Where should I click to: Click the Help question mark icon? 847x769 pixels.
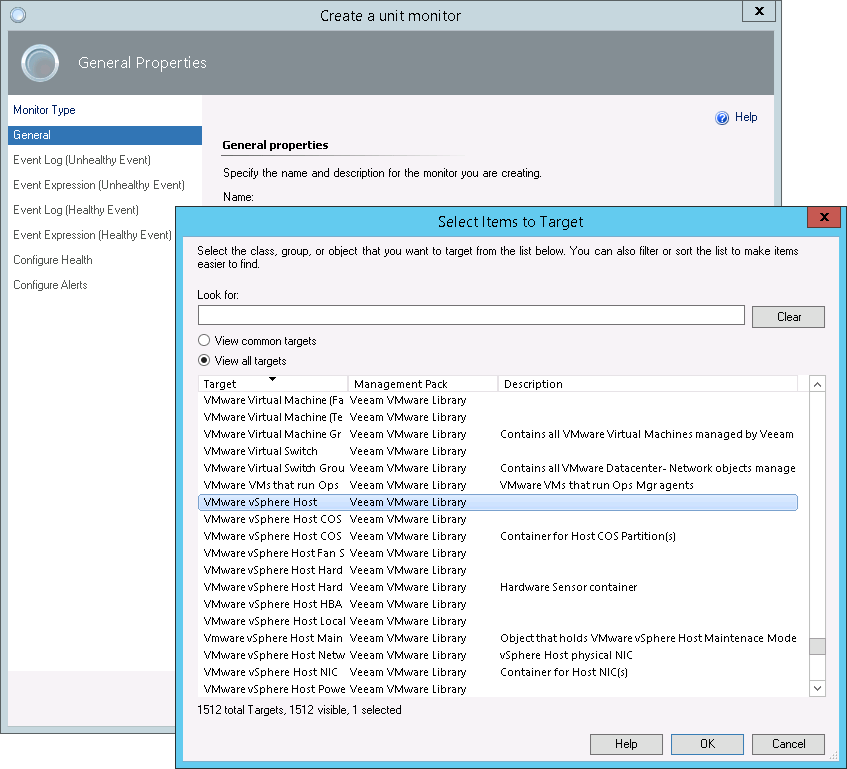coord(722,118)
